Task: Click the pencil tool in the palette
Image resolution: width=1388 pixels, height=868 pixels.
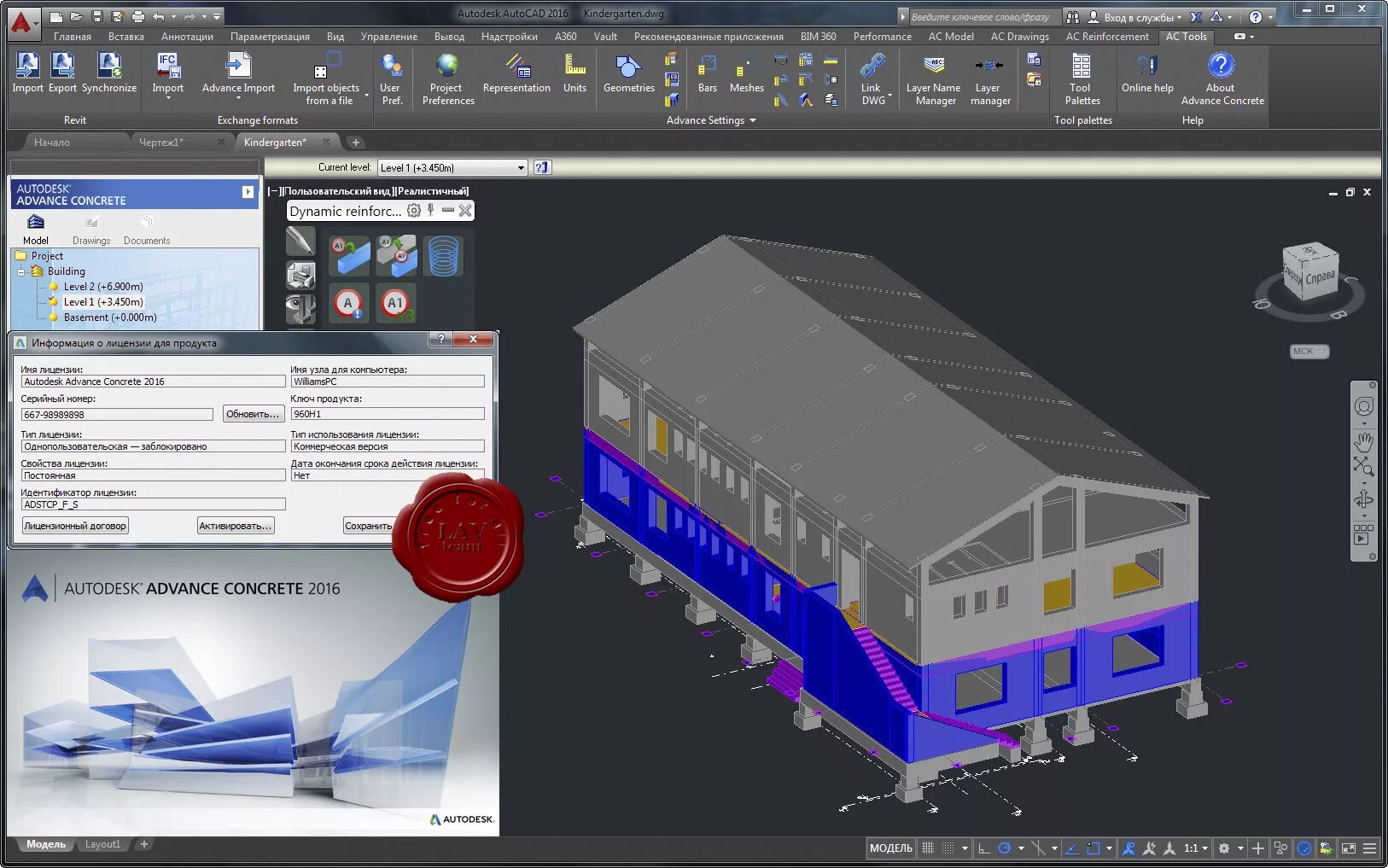Action: tap(300, 242)
